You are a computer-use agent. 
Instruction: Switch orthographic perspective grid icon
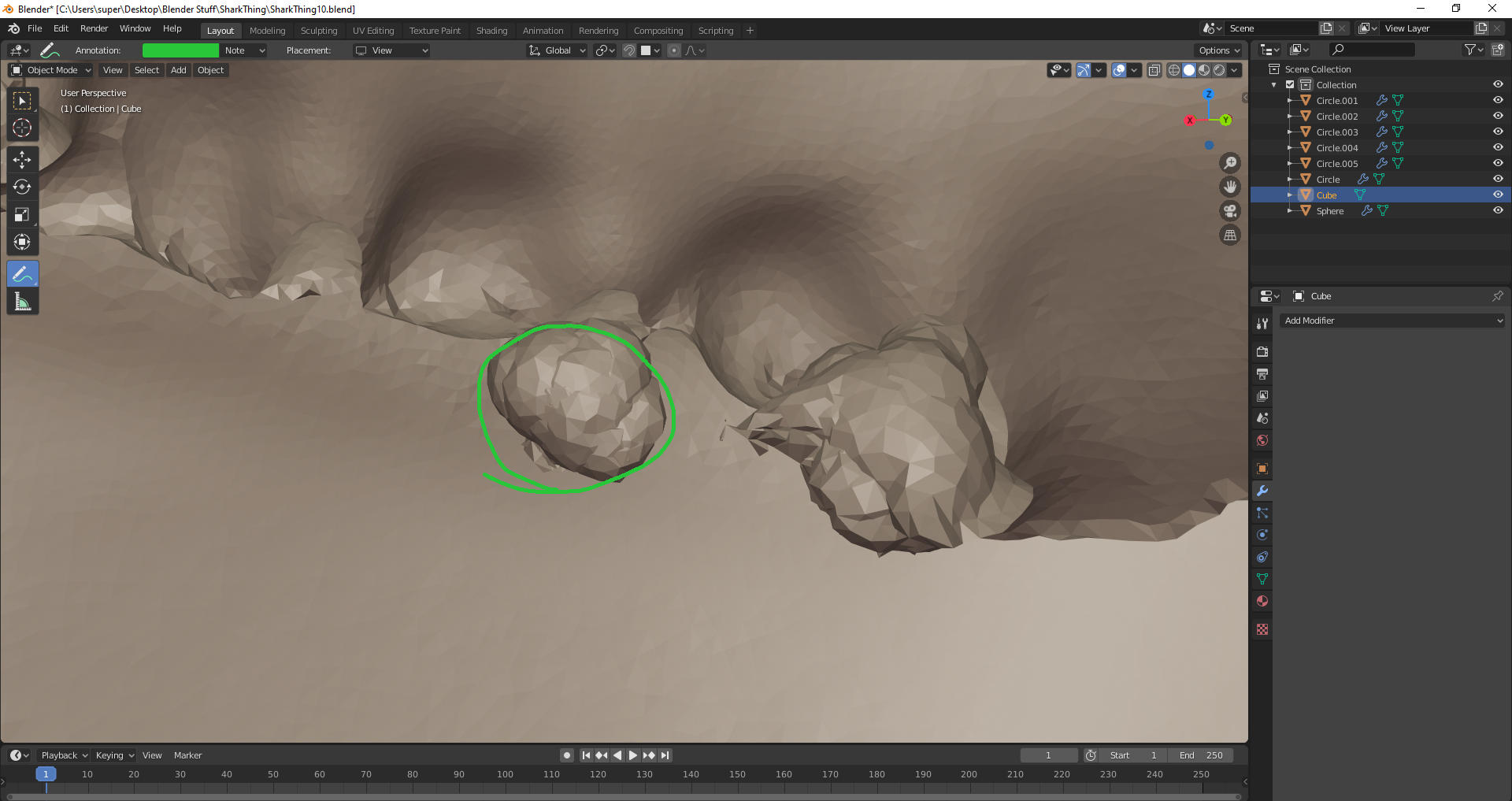(1230, 235)
